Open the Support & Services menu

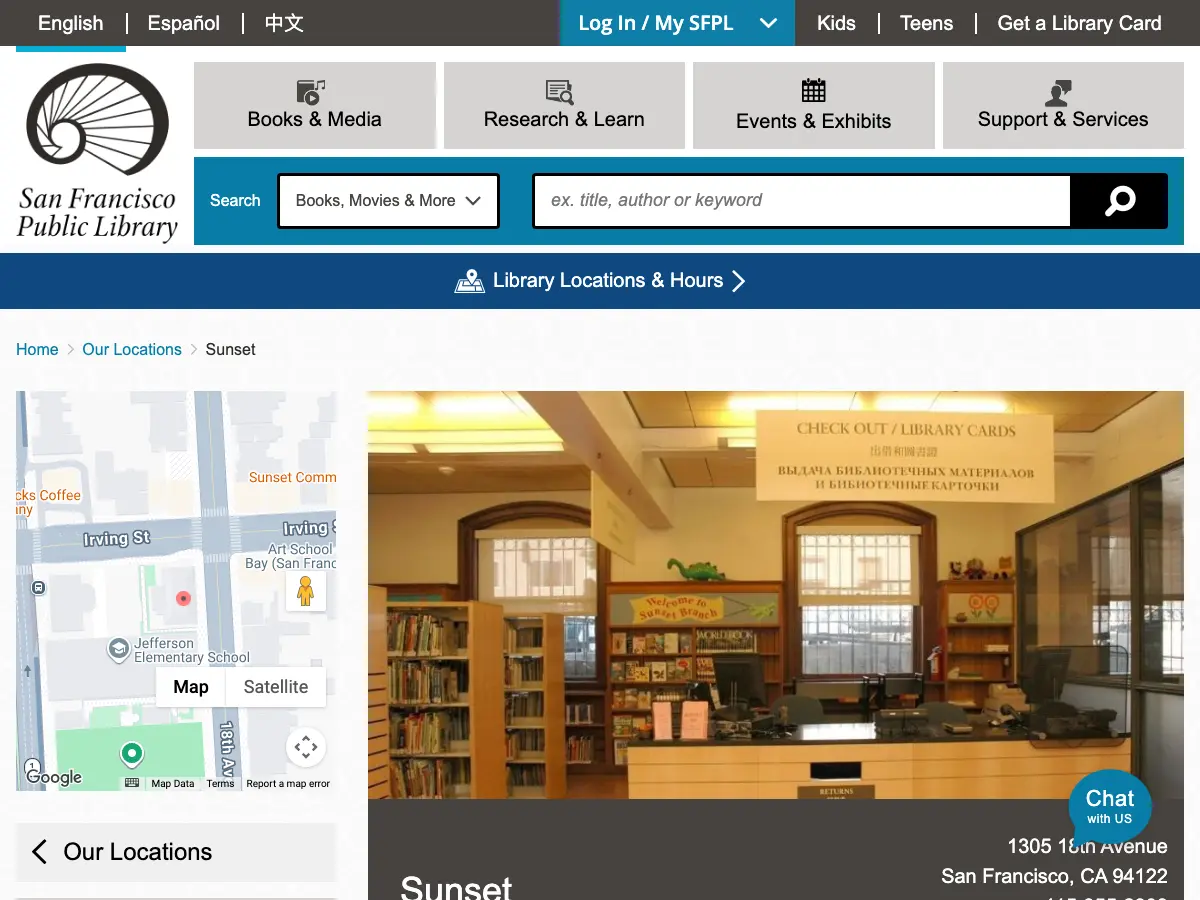(1063, 105)
